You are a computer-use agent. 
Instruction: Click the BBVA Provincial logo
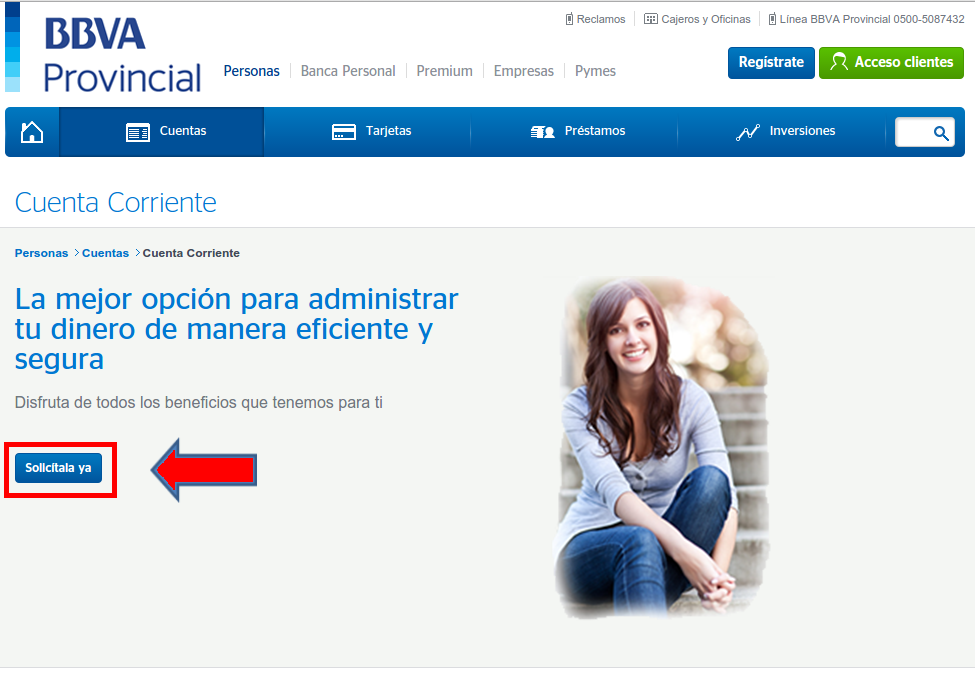(x=122, y=55)
